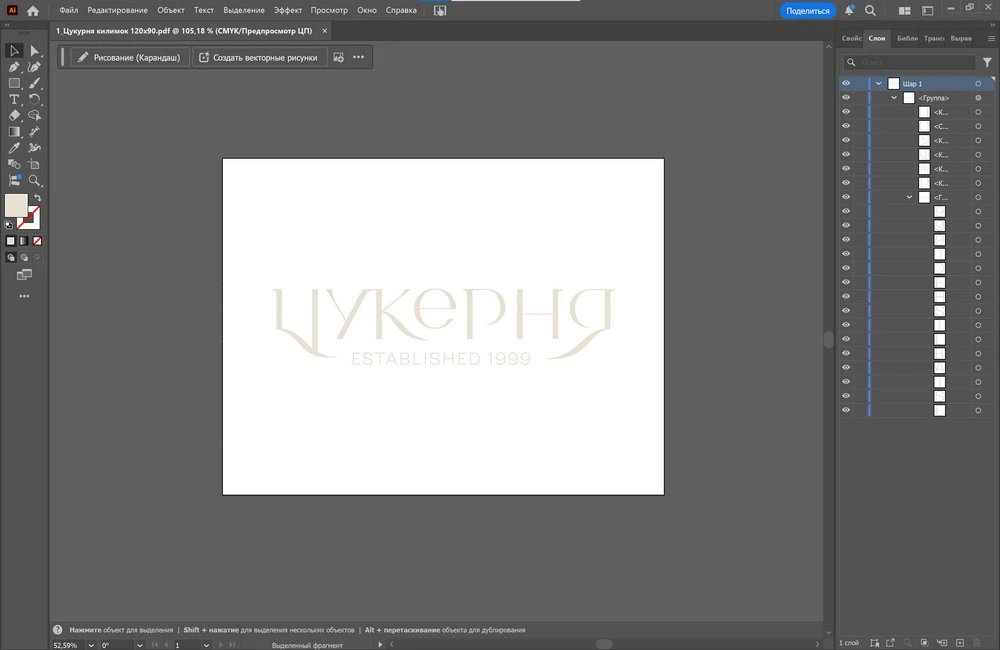
Task: Select the Eraser tool
Action: coord(15,116)
